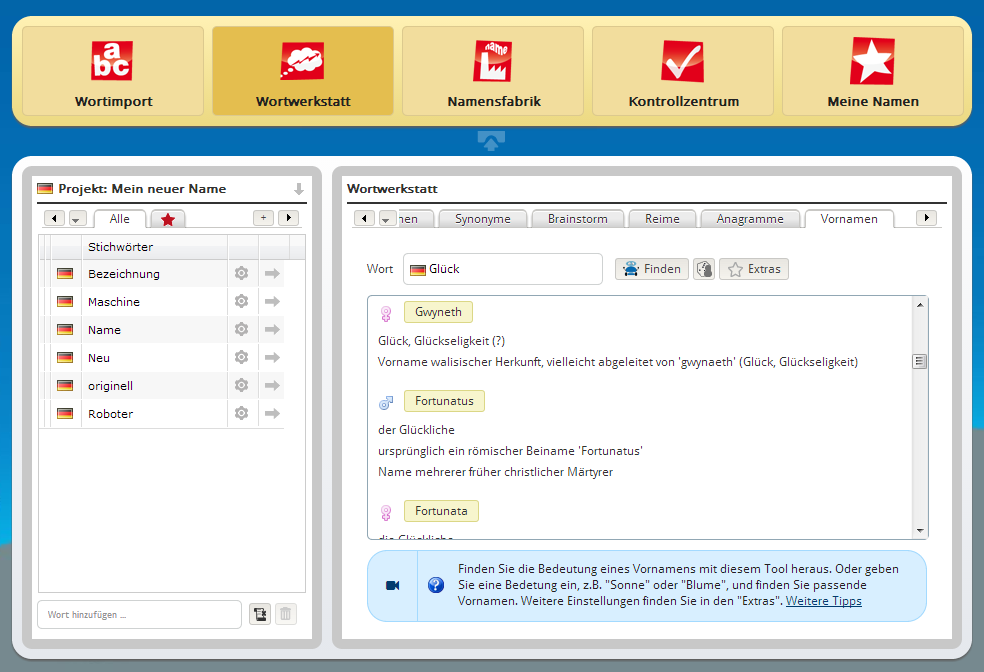The width and height of the screenshot is (984, 672).
Task: Select the Vornamen tab
Action: point(849,219)
